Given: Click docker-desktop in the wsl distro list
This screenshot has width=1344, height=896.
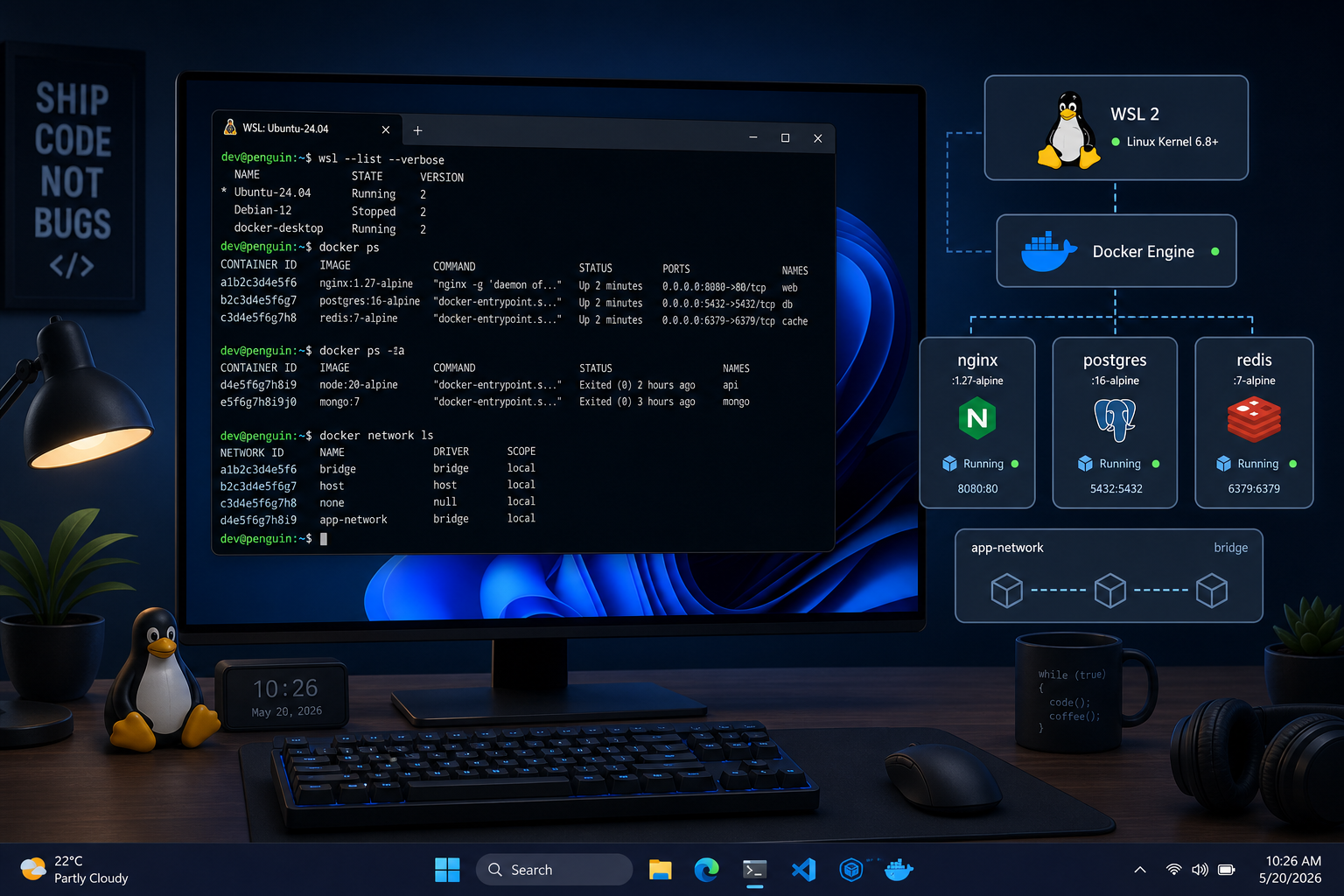Looking at the screenshot, I should coord(278,228).
